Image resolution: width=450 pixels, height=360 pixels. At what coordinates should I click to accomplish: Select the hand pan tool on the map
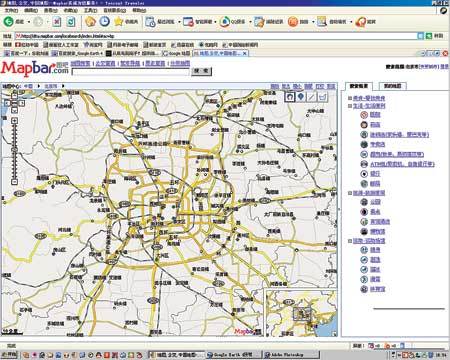(x=290, y=97)
